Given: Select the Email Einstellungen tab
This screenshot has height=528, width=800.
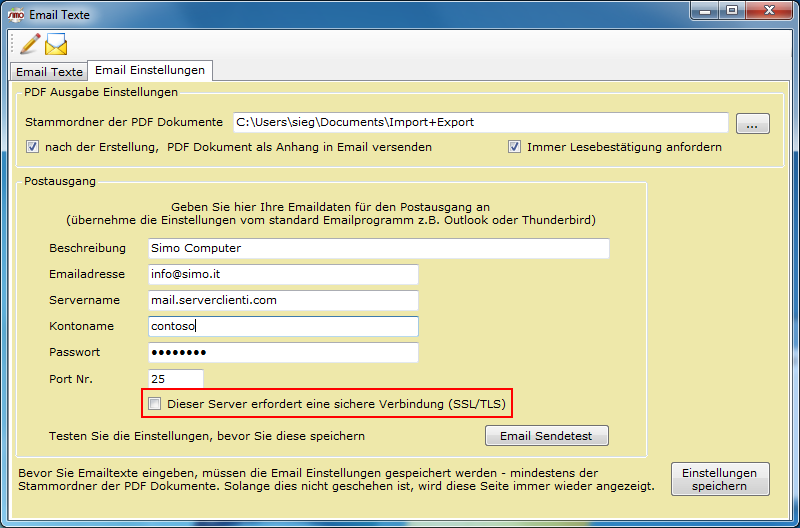Looking at the screenshot, I should click(x=150, y=71).
